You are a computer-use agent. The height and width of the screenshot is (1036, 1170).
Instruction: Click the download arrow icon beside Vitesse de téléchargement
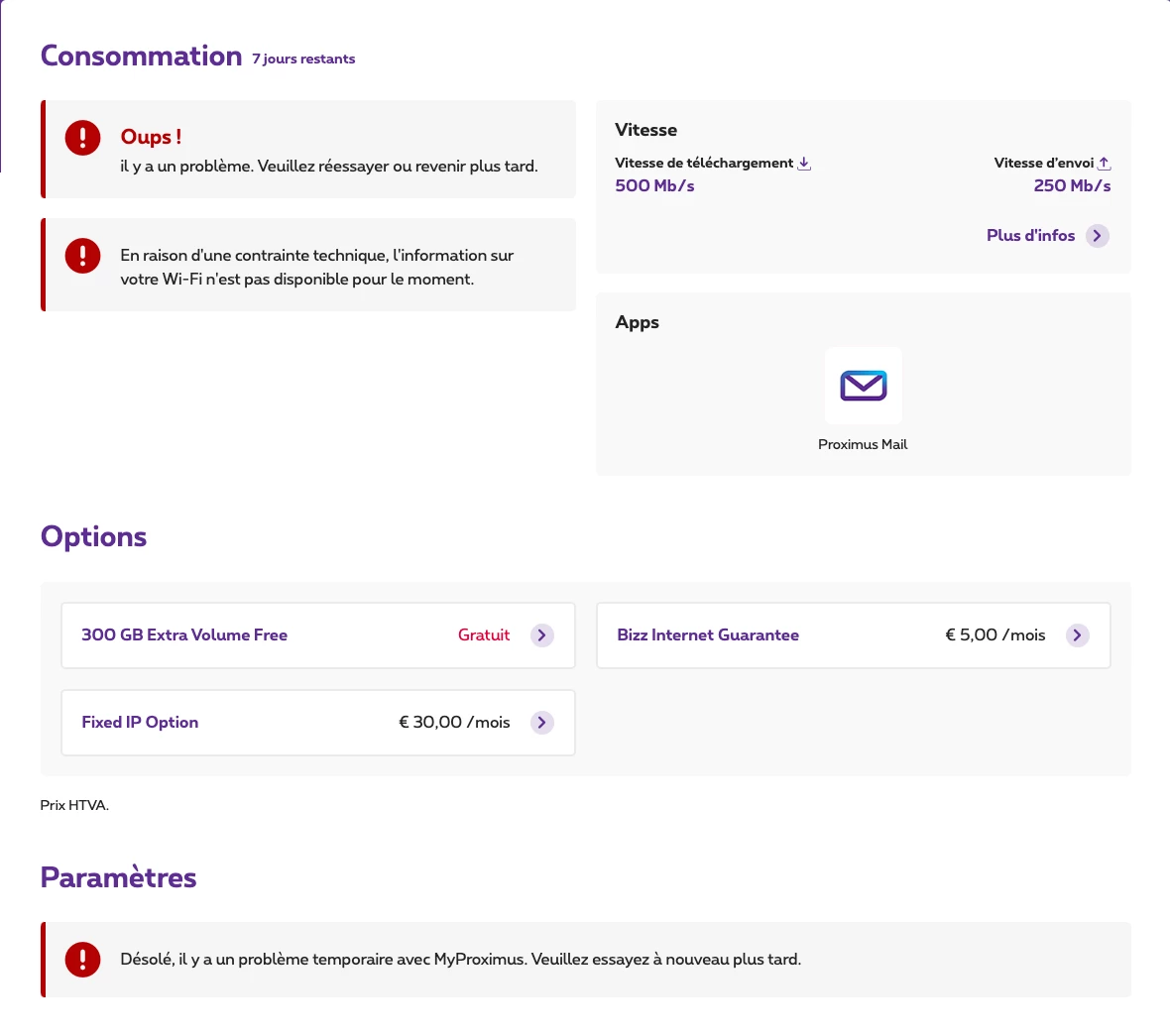click(804, 164)
